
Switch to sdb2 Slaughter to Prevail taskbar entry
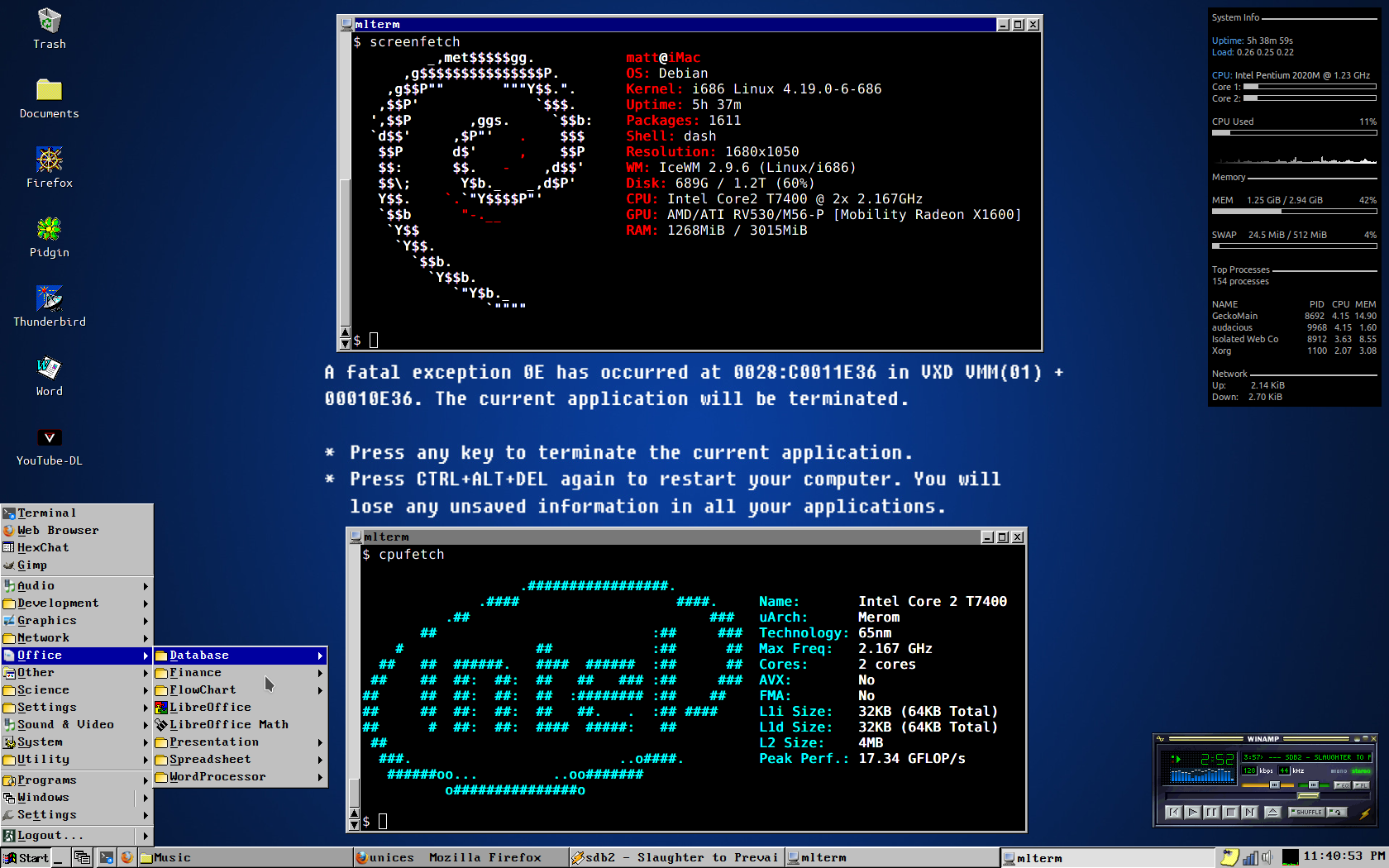click(x=675, y=857)
